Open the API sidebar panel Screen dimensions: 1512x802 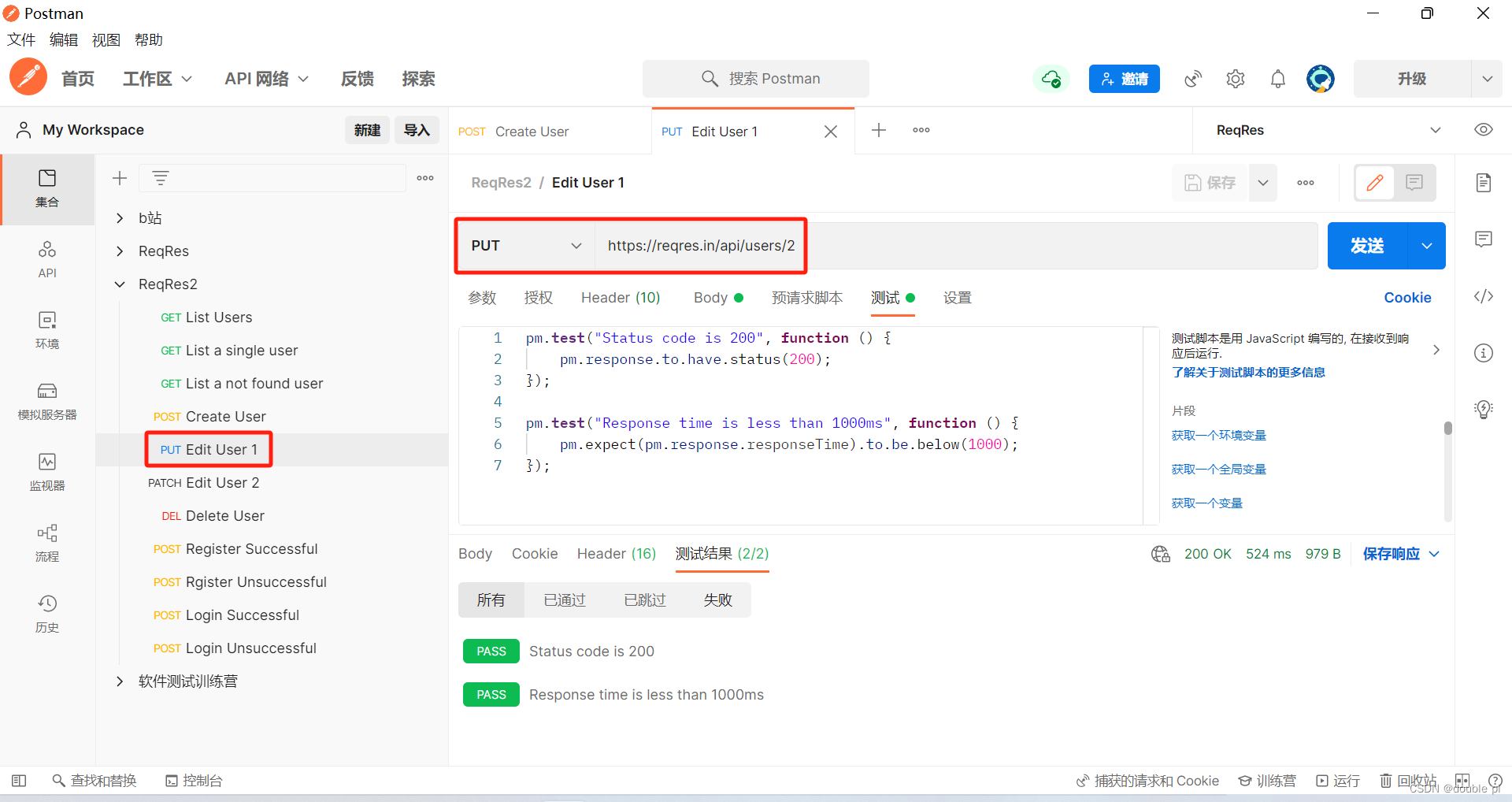47,260
